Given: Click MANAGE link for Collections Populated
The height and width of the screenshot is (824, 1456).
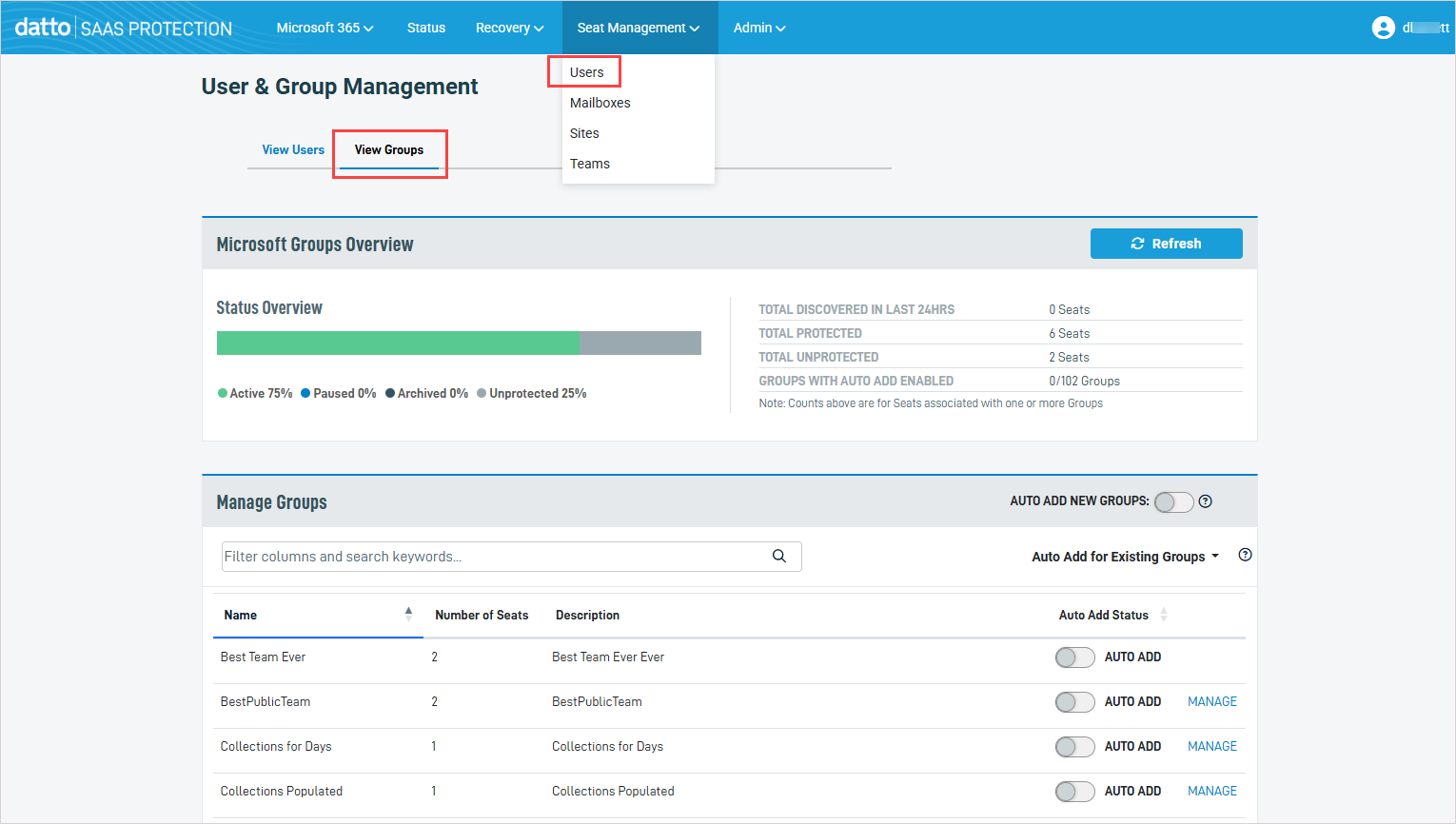Looking at the screenshot, I should (1211, 791).
